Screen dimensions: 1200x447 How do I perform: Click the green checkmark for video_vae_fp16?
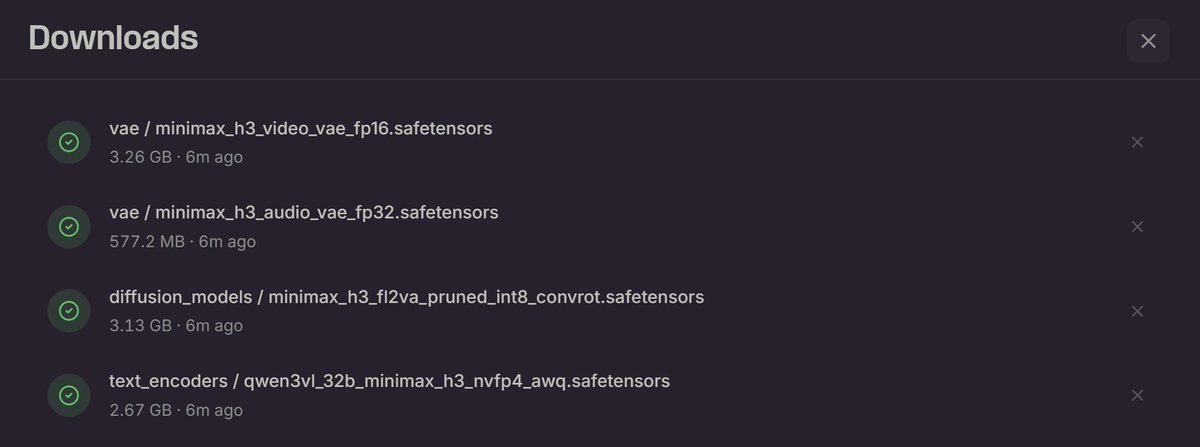point(69,142)
